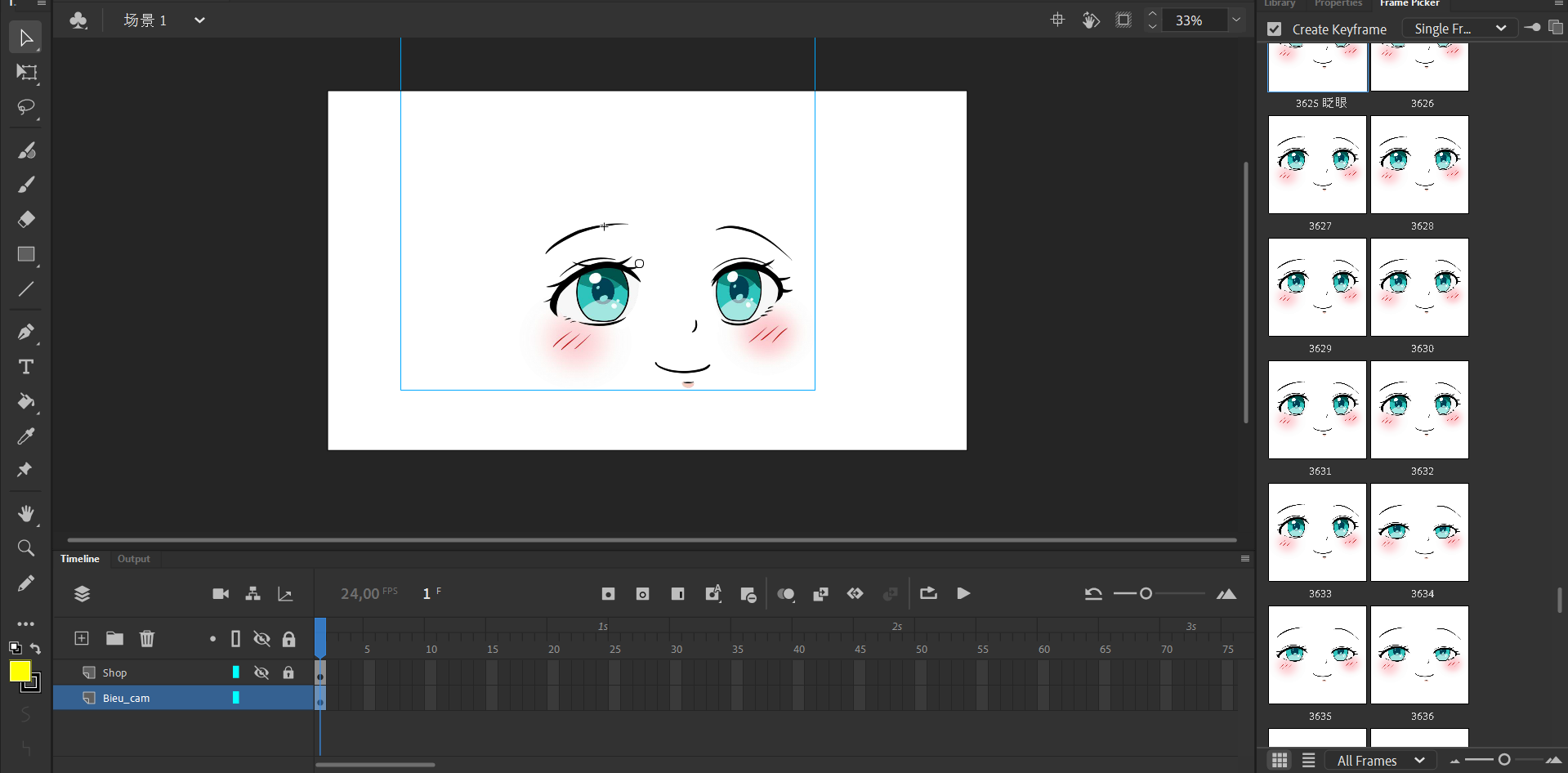
Task: Delete layer with trash icon
Action: click(147, 638)
